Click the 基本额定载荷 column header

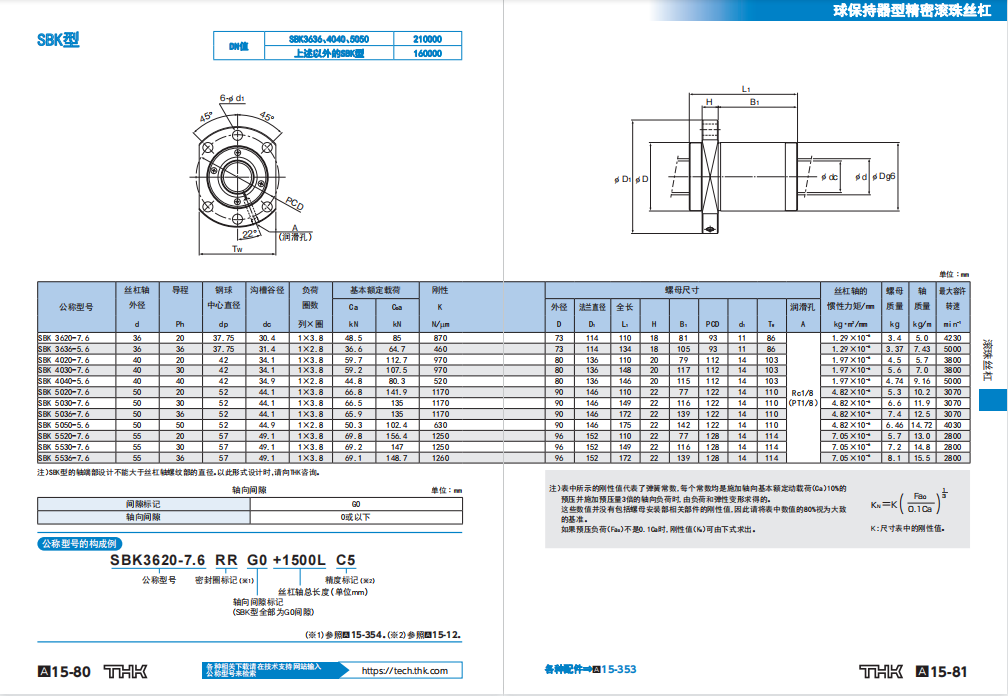coord(375,290)
